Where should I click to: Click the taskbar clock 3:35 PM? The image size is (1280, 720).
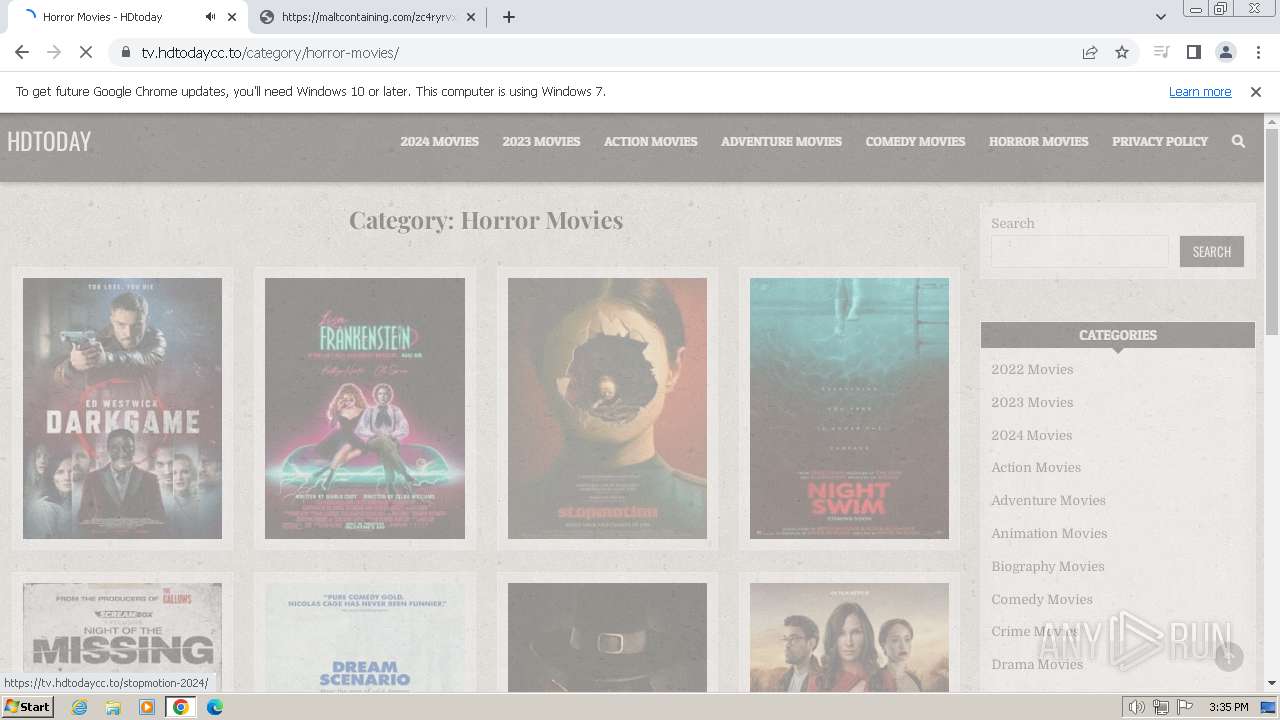1228,707
